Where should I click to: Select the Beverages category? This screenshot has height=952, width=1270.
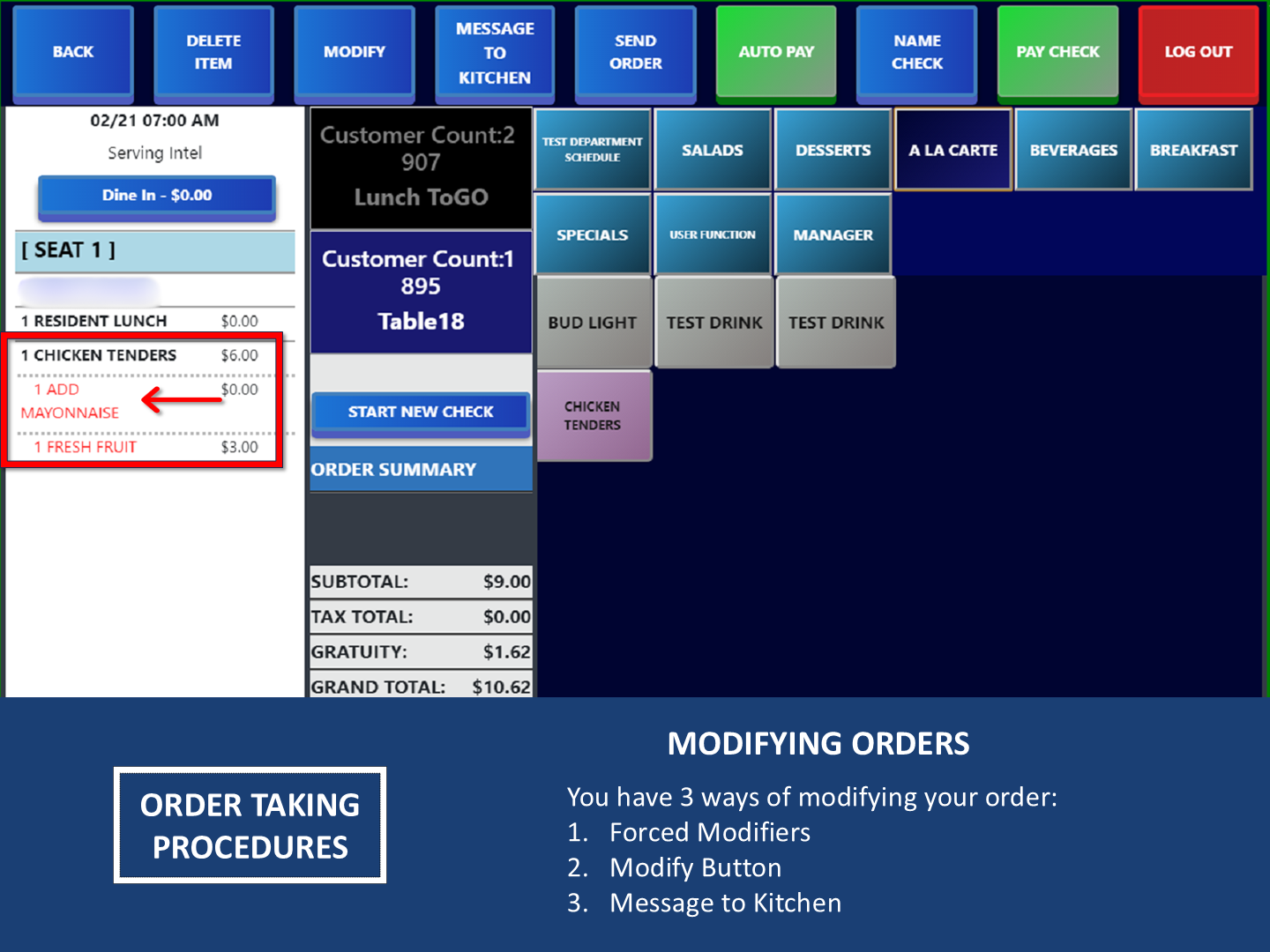[x=1073, y=150]
